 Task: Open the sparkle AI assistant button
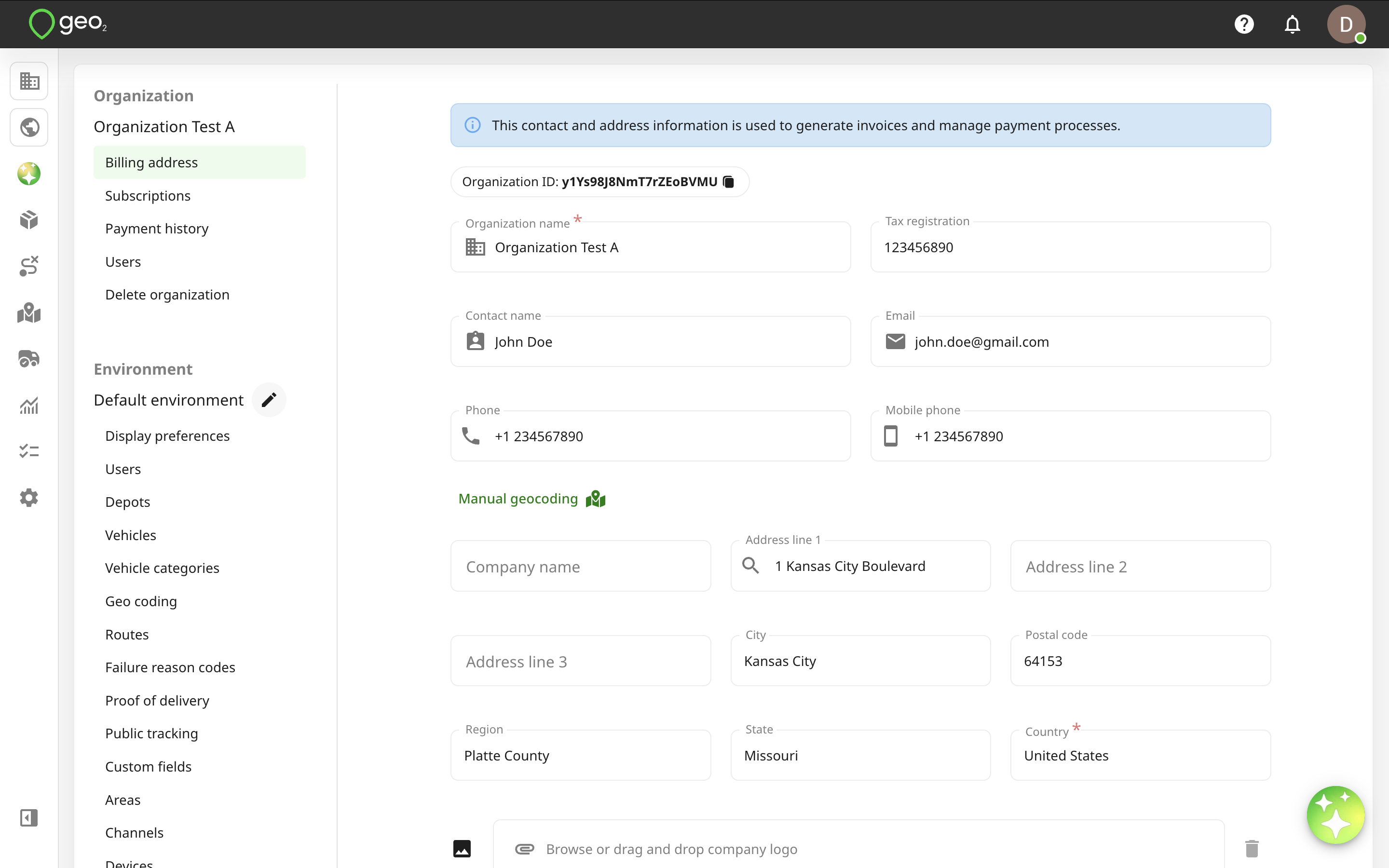[x=1335, y=815]
